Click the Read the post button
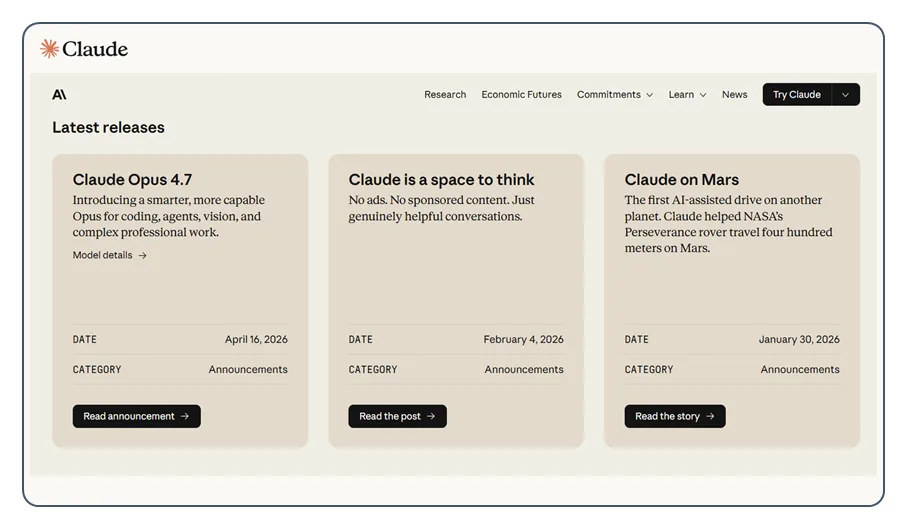907x529 pixels. (397, 416)
